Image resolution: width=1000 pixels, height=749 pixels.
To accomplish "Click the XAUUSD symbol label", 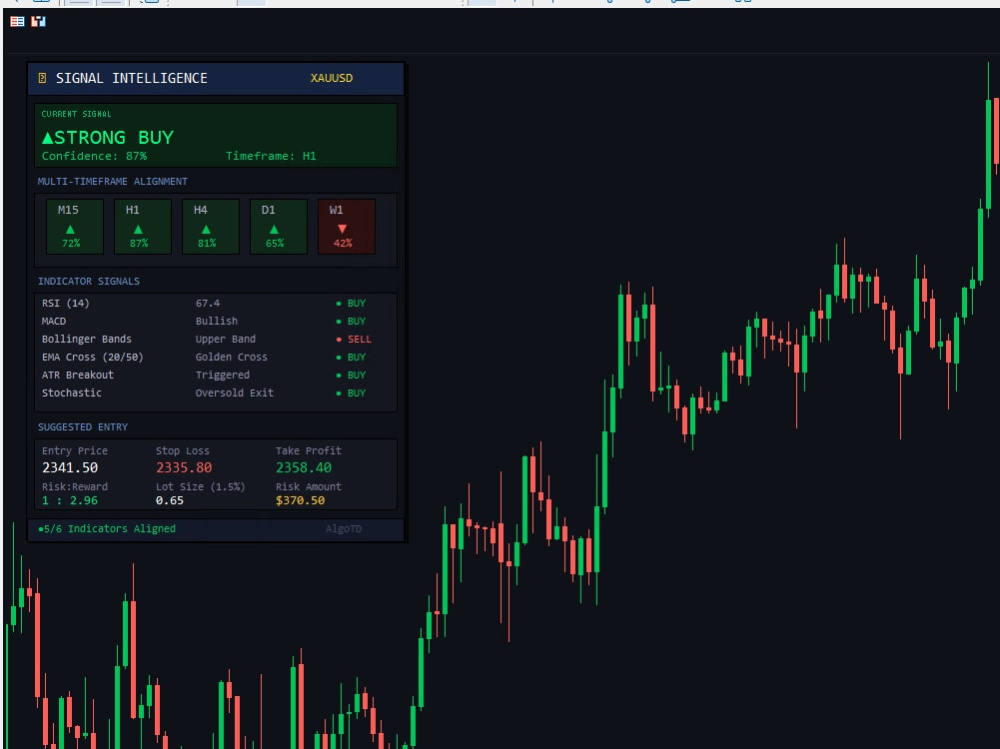I will [331, 78].
